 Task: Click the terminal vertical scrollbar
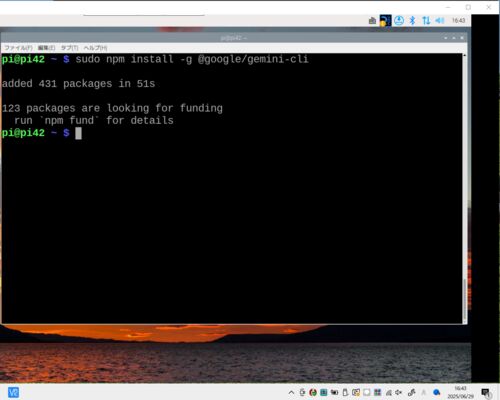click(465, 188)
